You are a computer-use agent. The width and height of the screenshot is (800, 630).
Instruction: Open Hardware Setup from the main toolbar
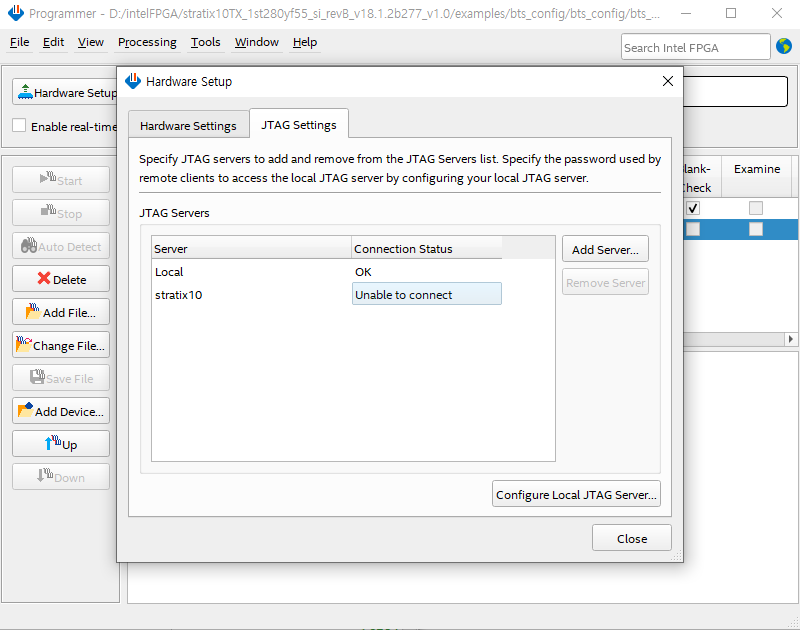[x=66, y=92]
